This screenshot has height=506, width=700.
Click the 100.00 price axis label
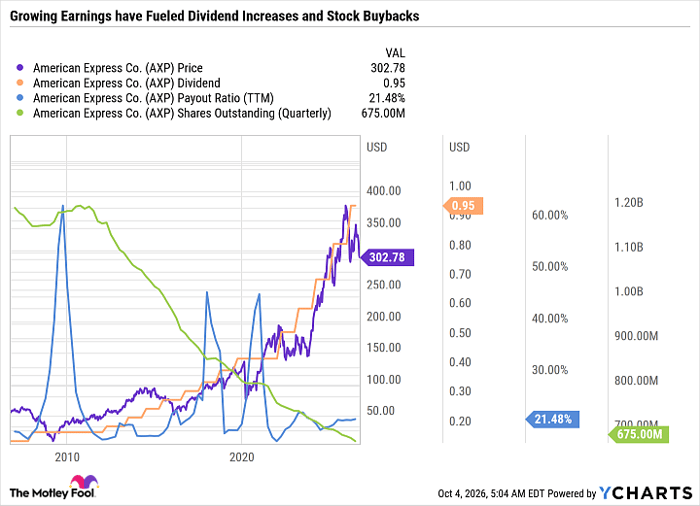coord(383,380)
